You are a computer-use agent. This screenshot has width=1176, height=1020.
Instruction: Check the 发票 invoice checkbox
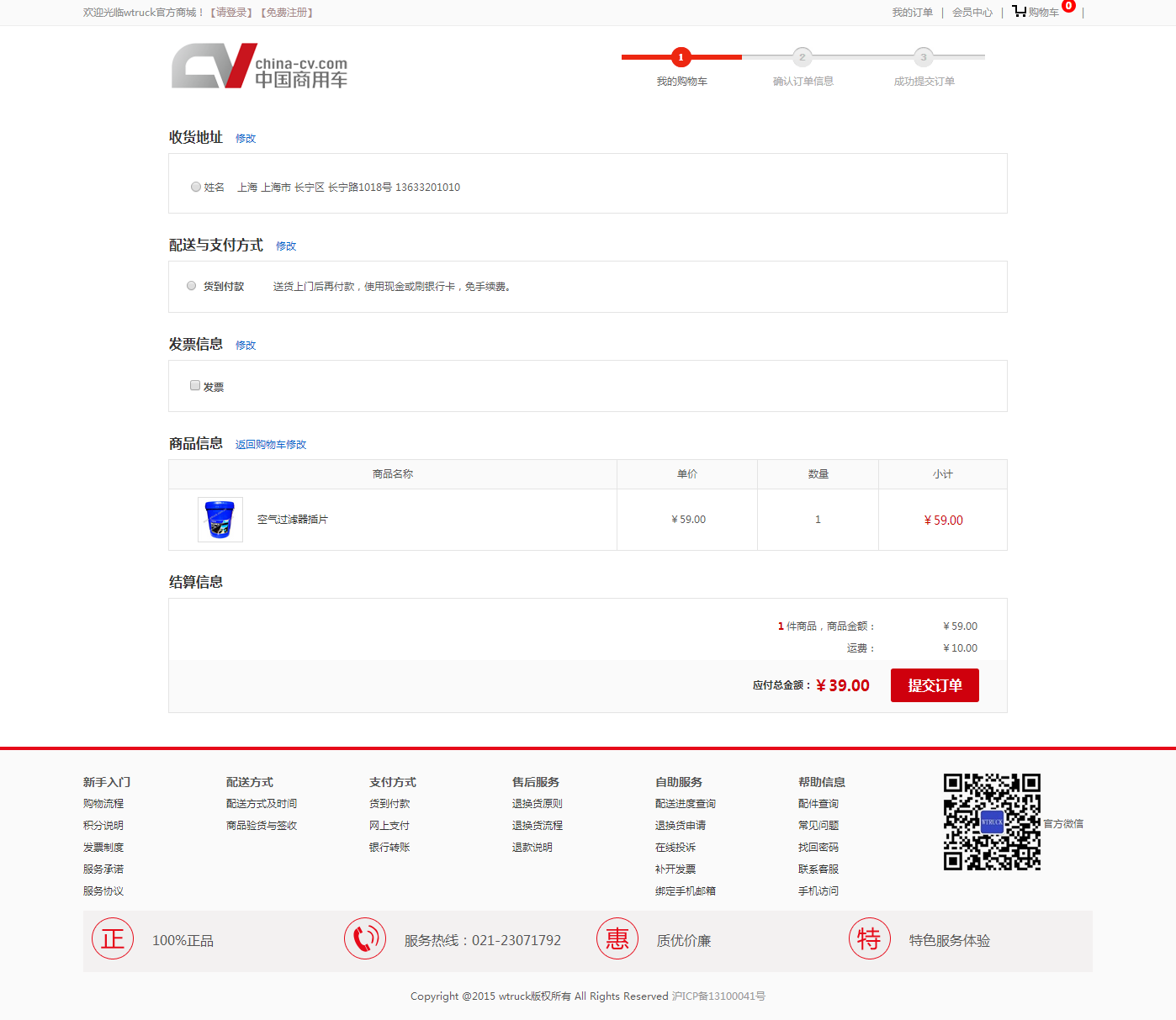[195, 385]
